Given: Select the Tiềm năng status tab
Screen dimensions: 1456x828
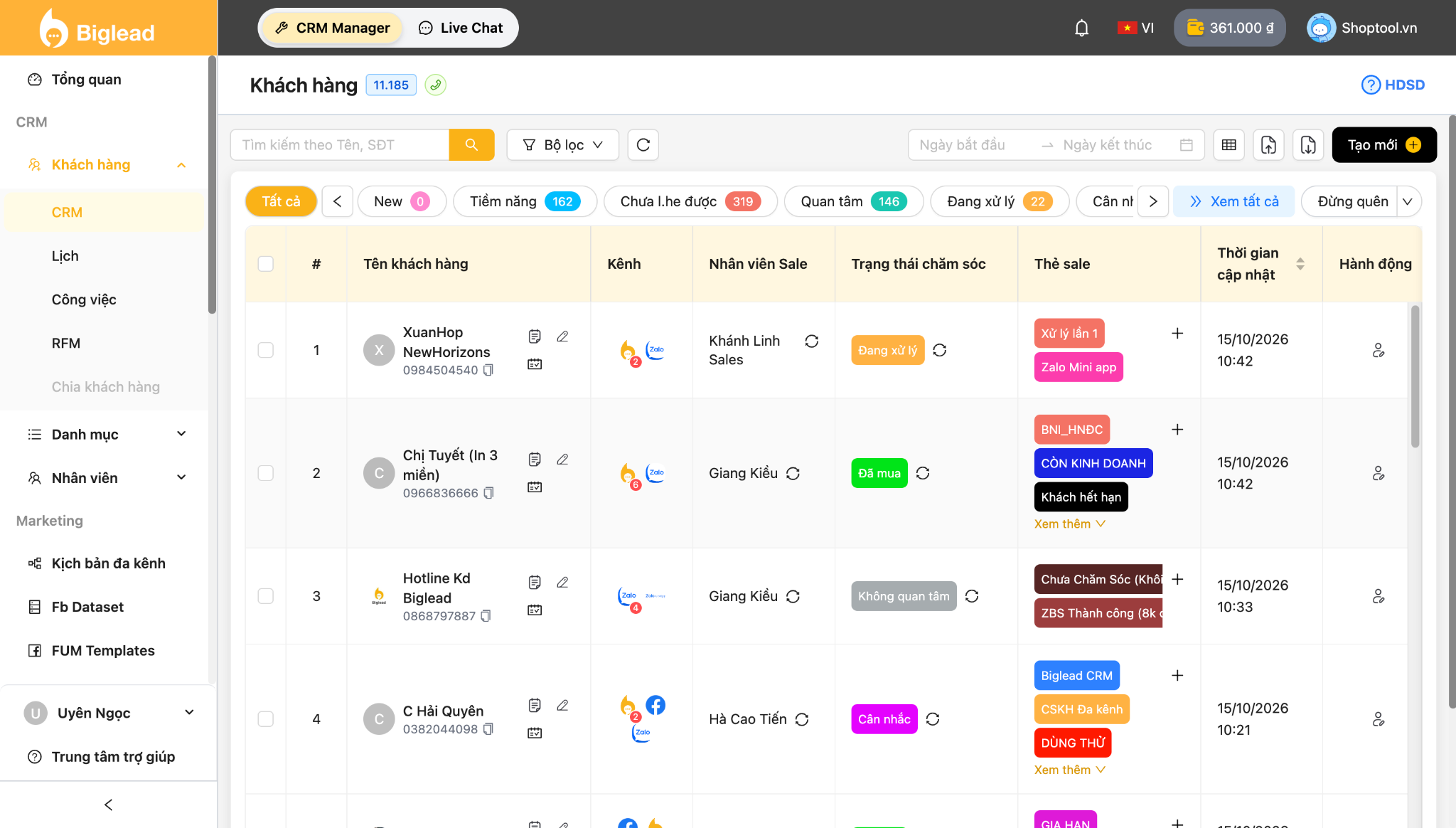Looking at the screenshot, I should (x=524, y=201).
